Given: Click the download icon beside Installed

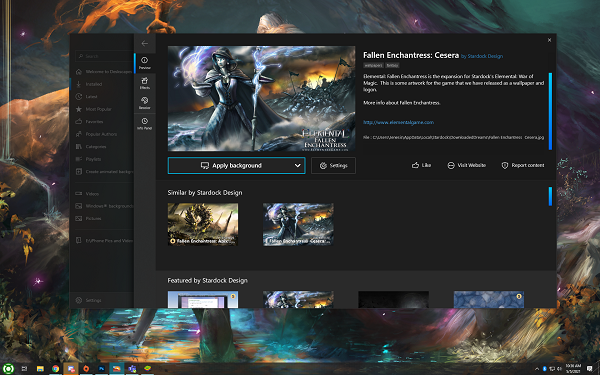Looking at the screenshot, I should point(79,84).
